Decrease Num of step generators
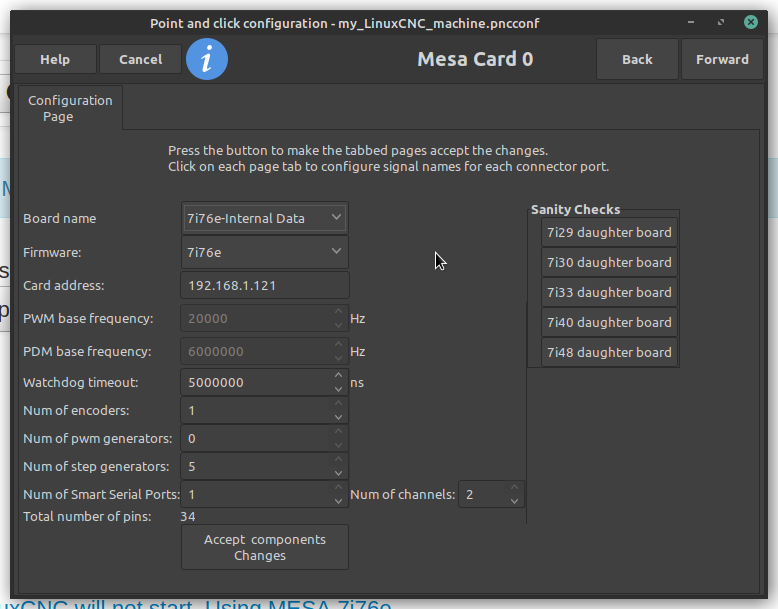This screenshot has width=778, height=609. pos(338,474)
